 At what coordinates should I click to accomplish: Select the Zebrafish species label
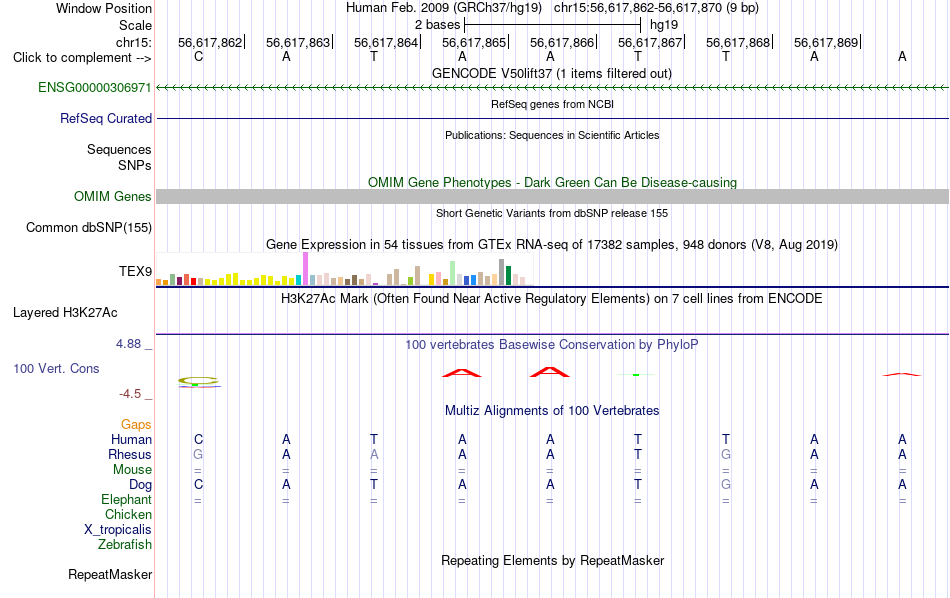pos(125,544)
